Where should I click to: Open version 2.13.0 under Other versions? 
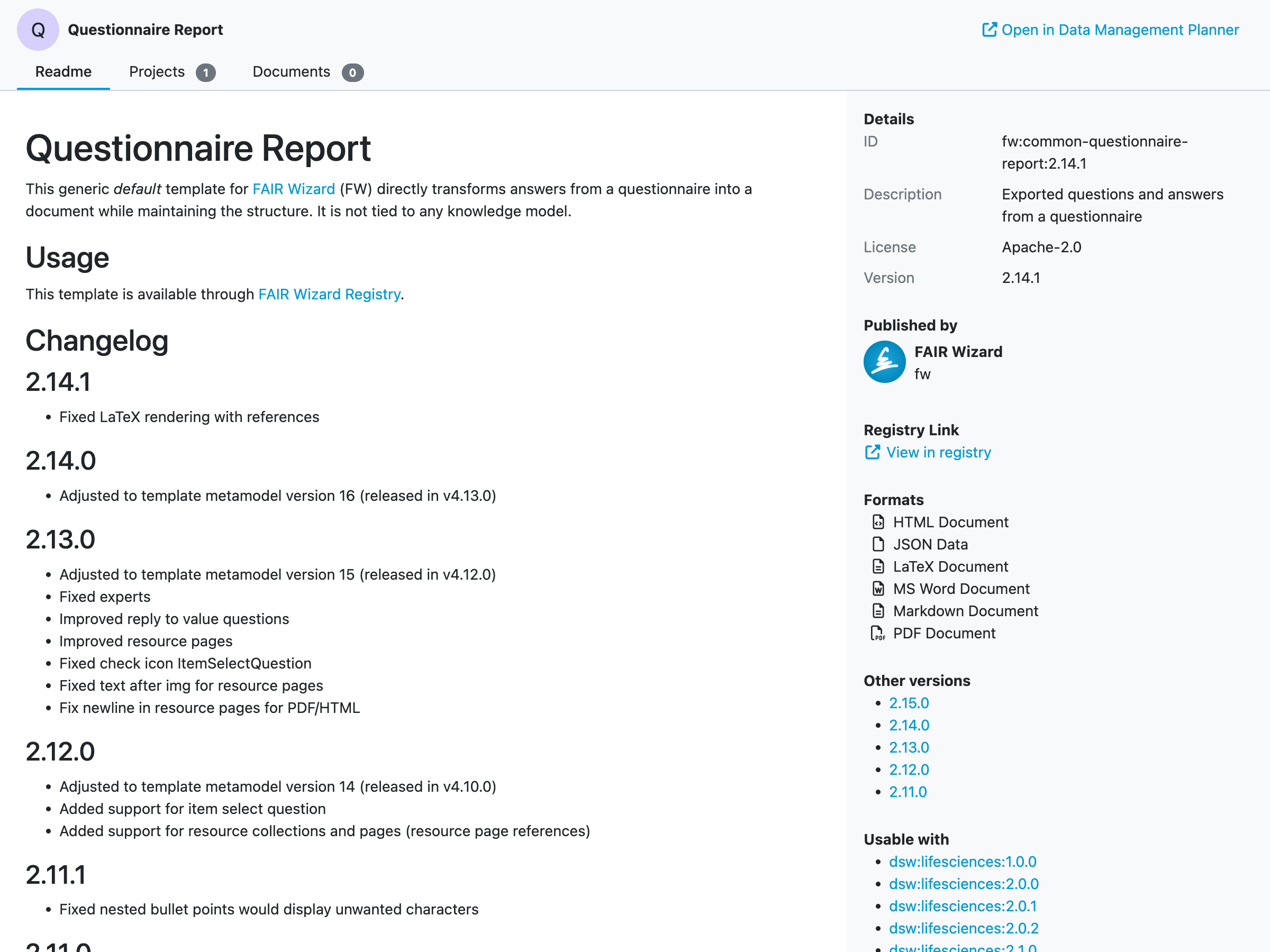pyautogui.click(x=909, y=748)
